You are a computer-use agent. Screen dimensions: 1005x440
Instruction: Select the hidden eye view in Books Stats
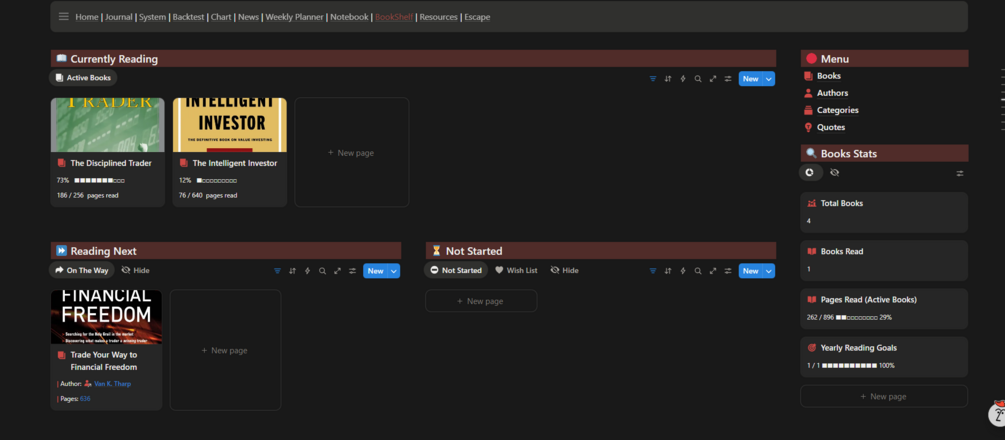click(x=834, y=173)
